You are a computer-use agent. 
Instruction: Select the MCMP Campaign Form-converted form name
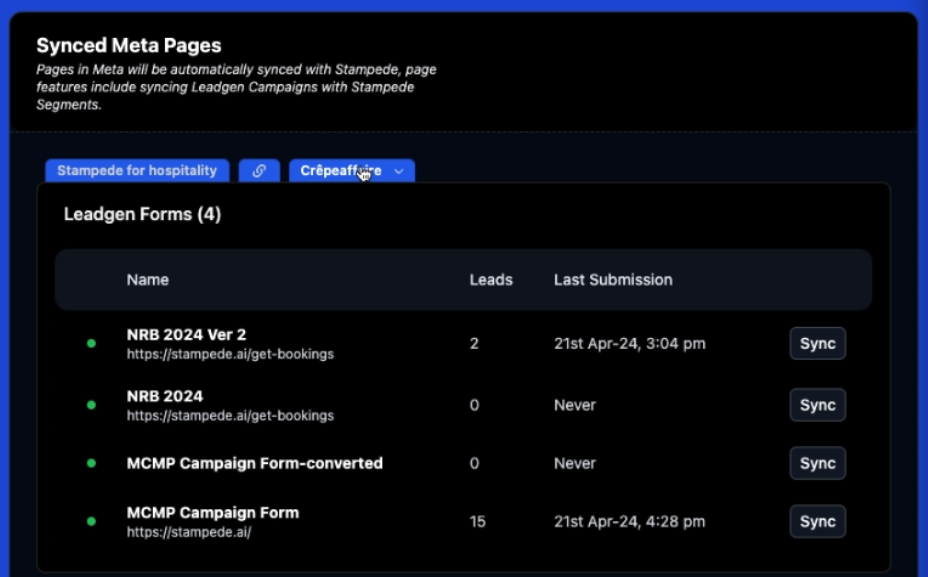point(254,463)
